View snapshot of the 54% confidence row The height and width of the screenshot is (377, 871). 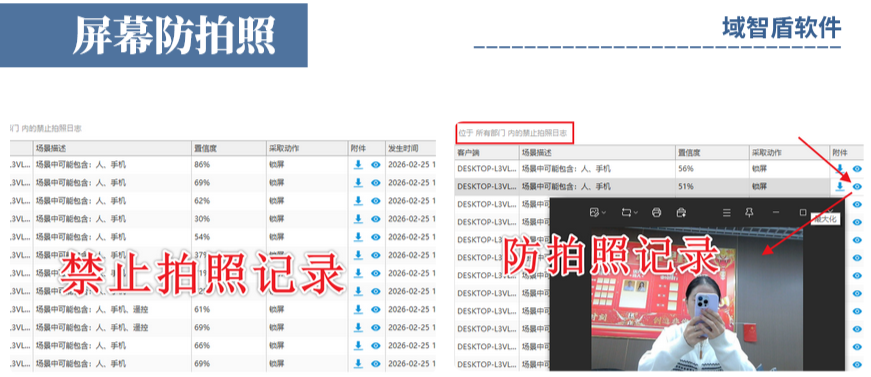coord(376,237)
